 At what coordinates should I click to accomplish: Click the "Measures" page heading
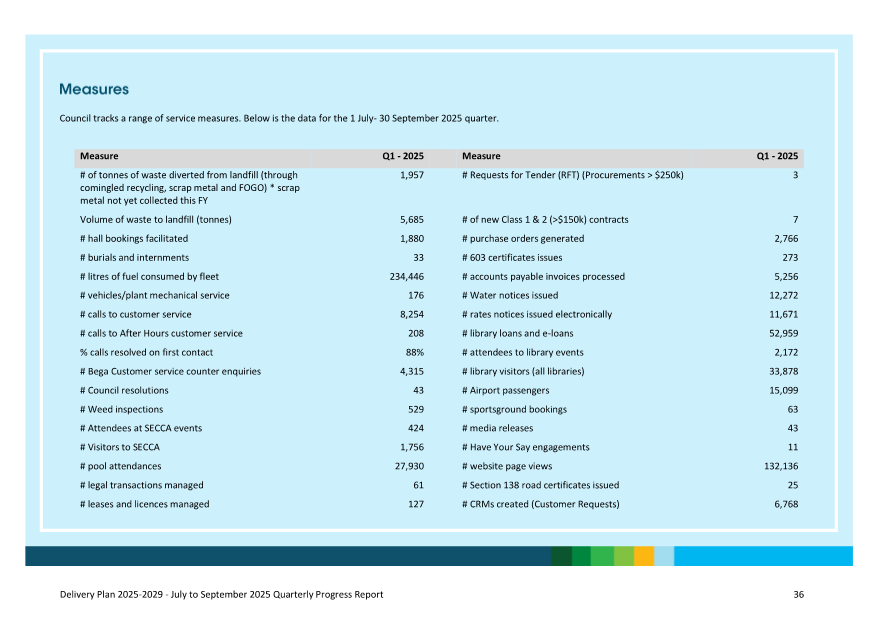tap(93, 90)
